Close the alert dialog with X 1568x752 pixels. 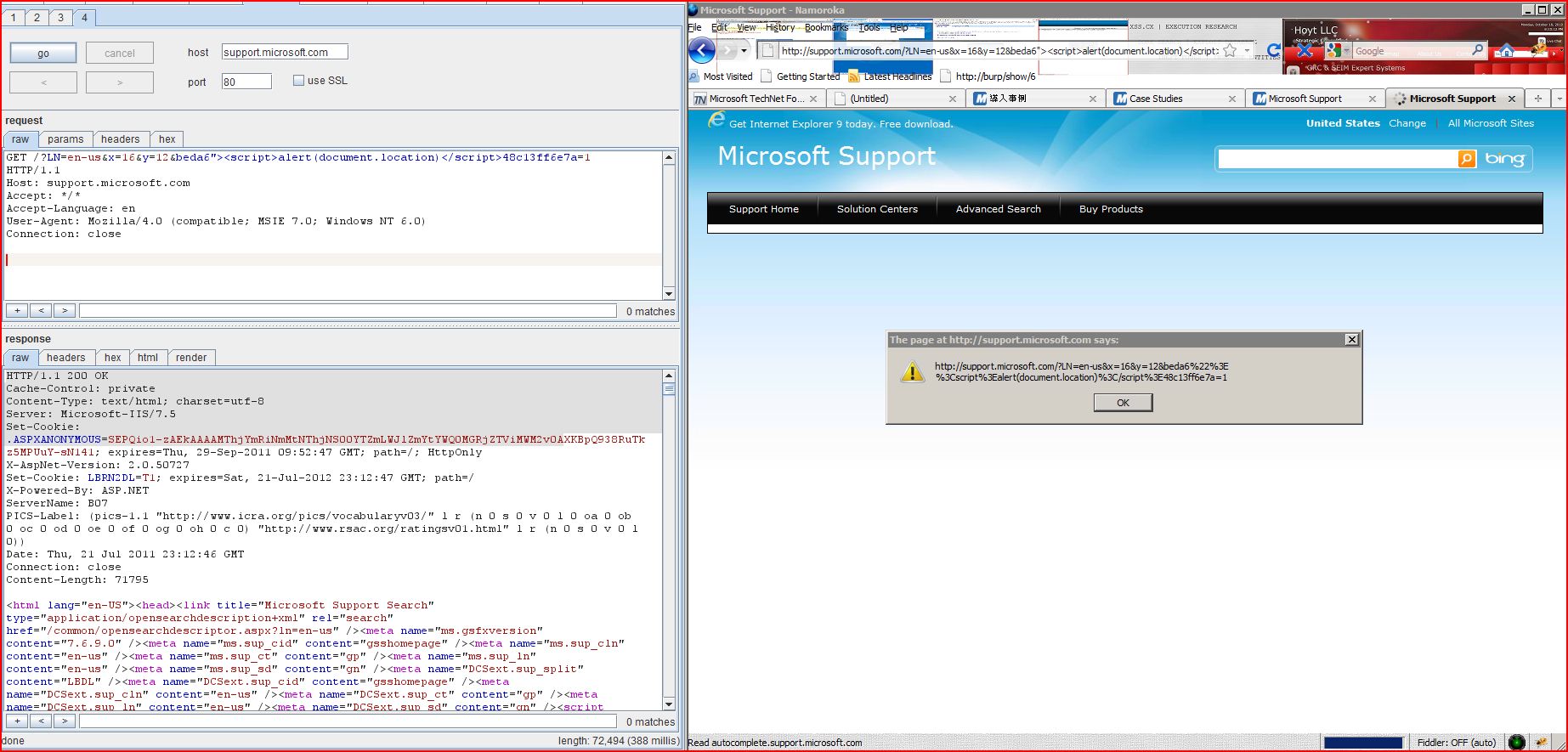click(x=1351, y=340)
